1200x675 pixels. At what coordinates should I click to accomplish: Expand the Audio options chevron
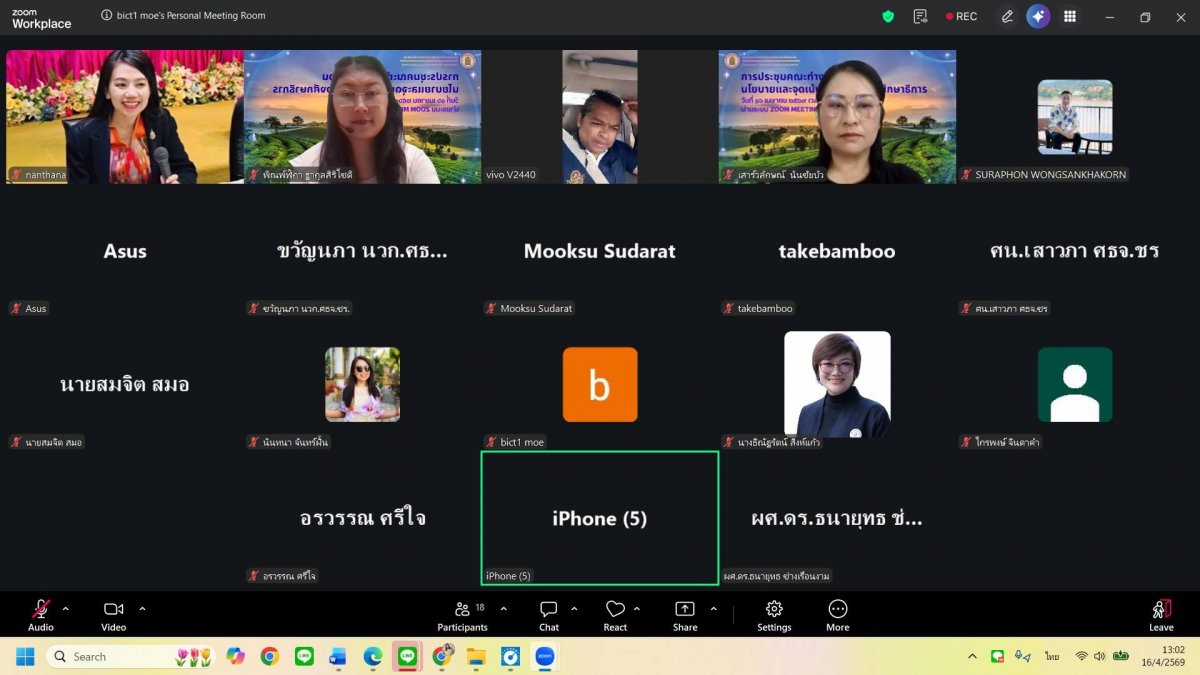click(66, 608)
